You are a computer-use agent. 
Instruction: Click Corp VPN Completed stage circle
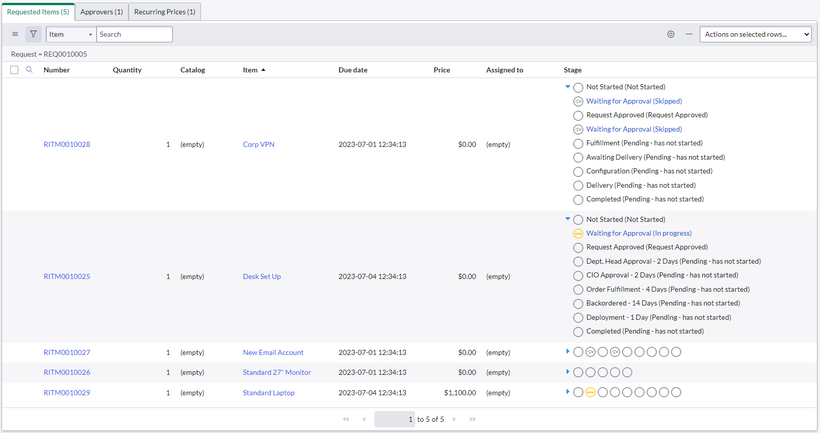tap(578, 200)
